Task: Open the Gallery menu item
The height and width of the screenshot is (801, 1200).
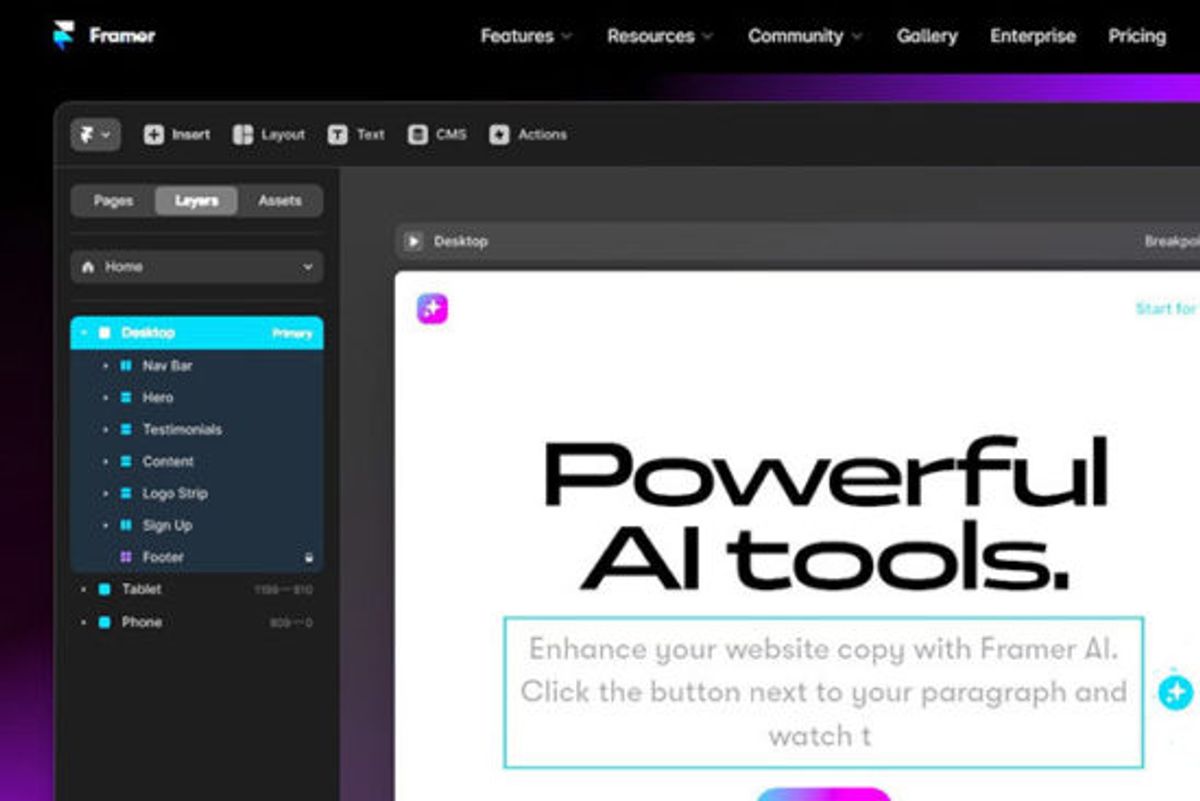Action: pos(927,35)
